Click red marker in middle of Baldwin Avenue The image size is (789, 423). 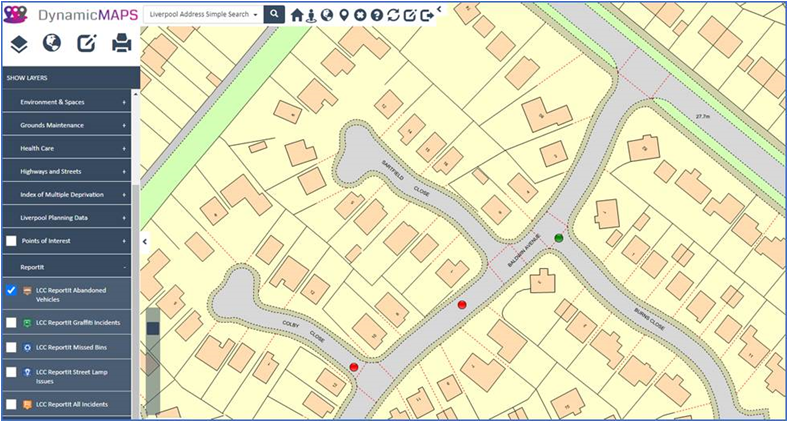tap(462, 304)
